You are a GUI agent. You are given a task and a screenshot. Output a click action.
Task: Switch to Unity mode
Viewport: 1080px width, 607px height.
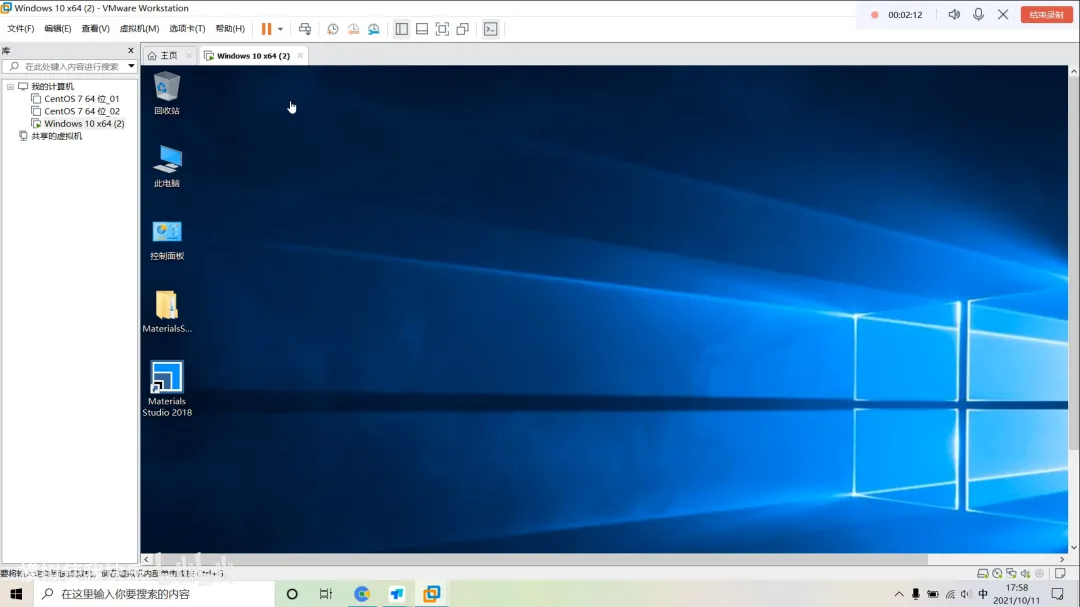pyautogui.click(x=463, y=29)
